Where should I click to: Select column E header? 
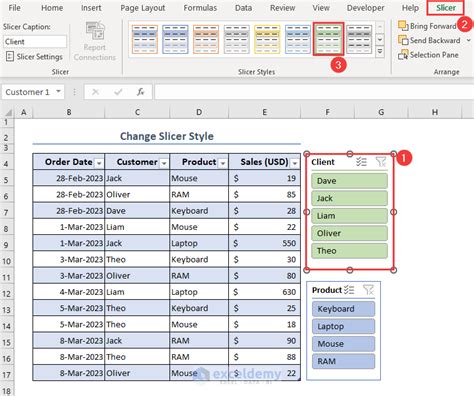(265, 112)
